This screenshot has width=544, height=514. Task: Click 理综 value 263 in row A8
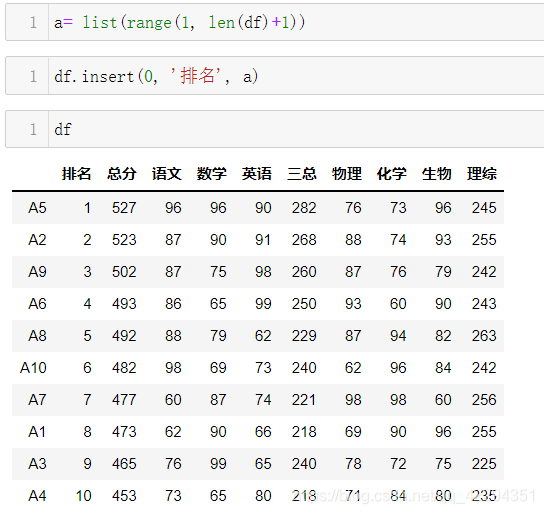pyautogui.click(x=484, y=336)
